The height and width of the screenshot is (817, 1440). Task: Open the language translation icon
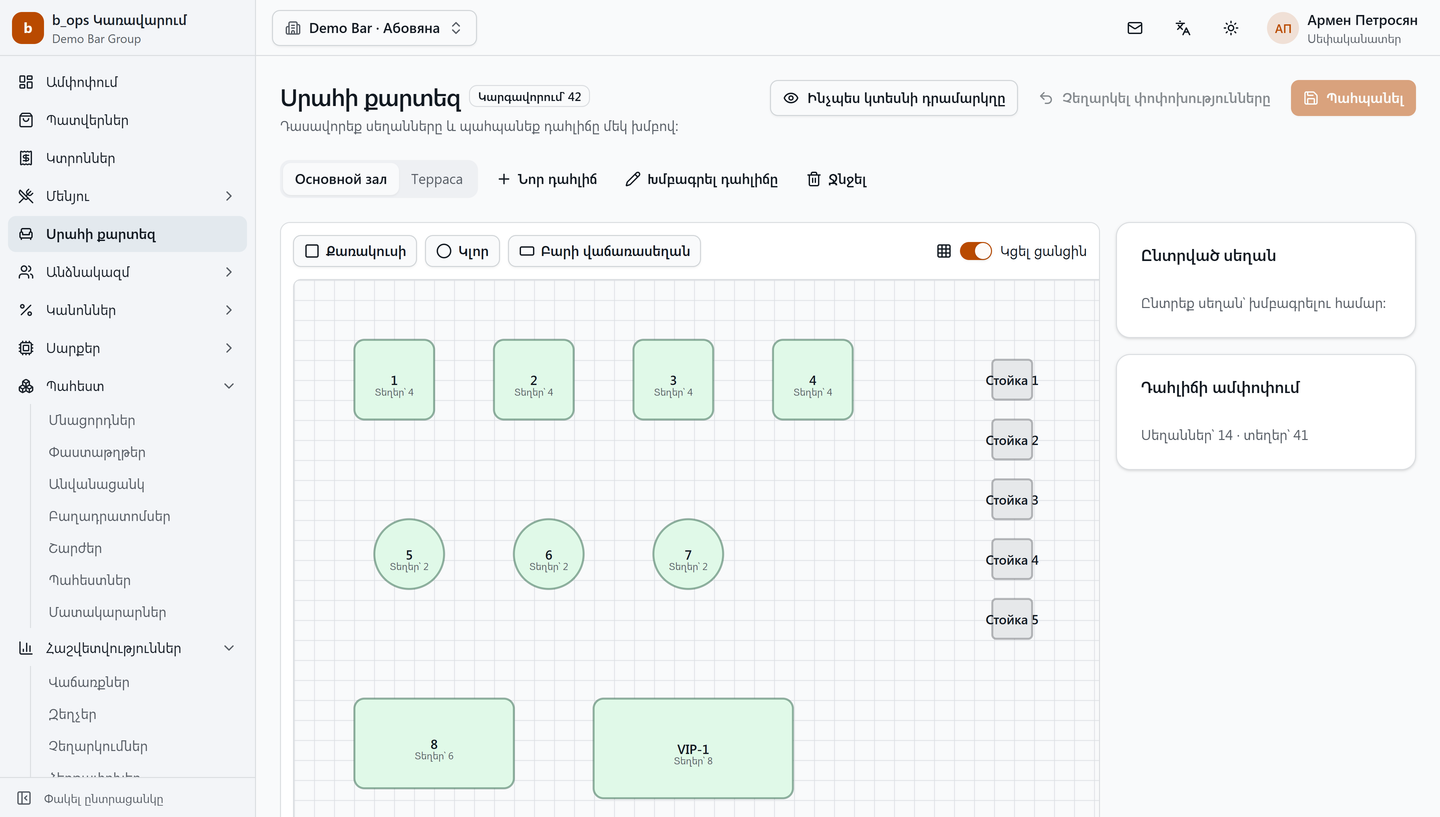coord(1183,28)
